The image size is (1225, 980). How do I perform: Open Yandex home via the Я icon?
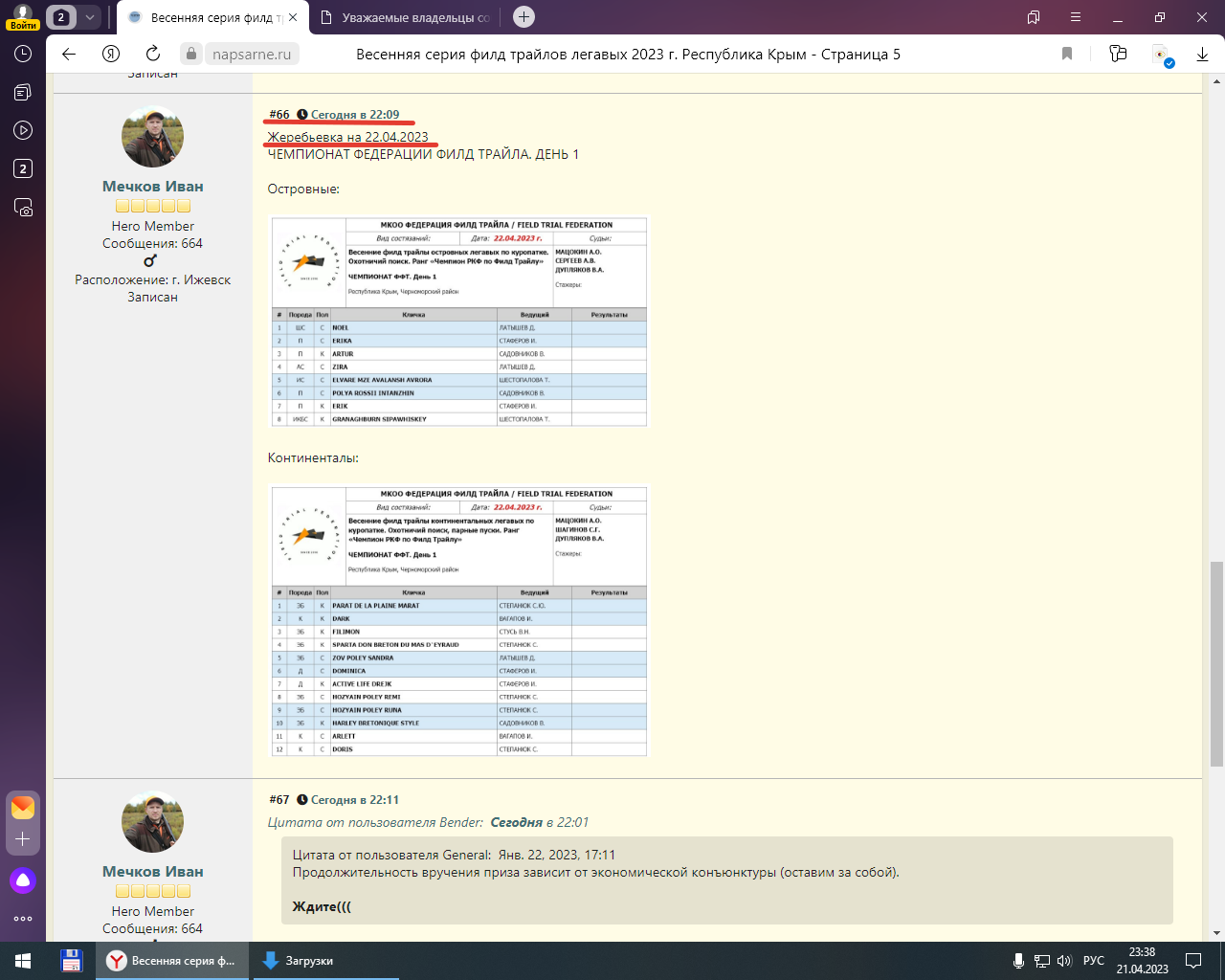pyautogui.click(x=111, y=55)
